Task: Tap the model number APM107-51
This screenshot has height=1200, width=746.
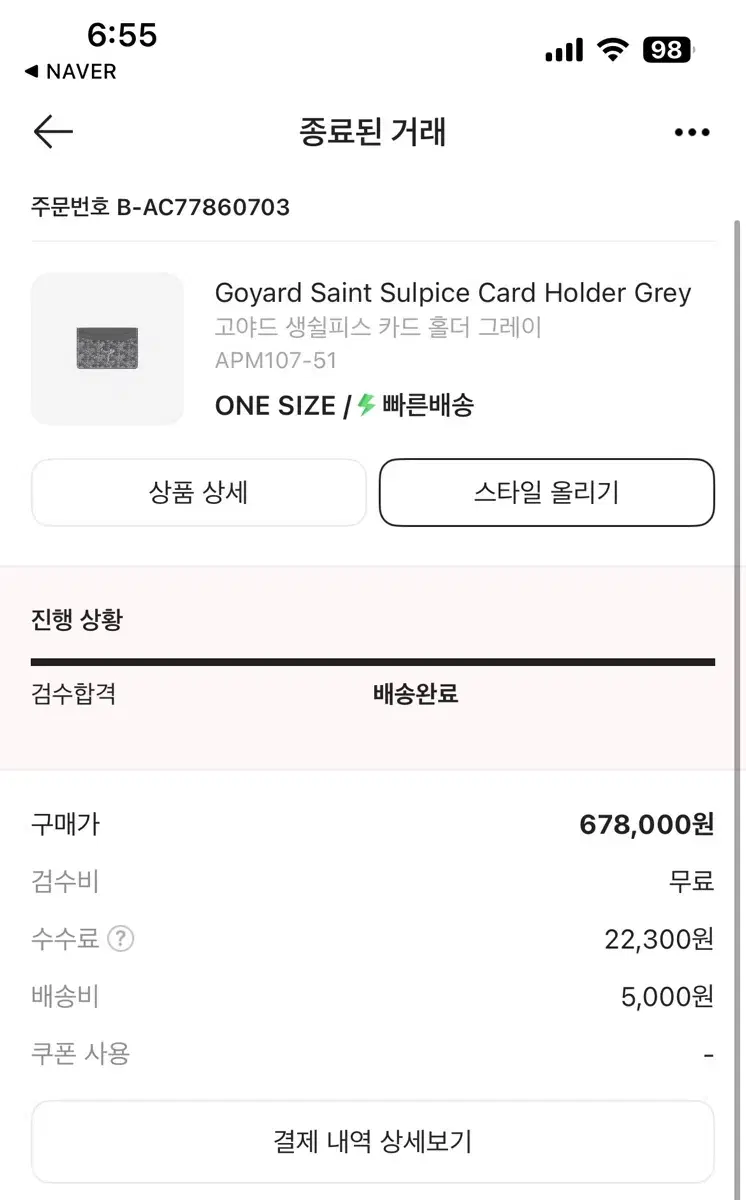Action: pyautogui.click(x=276, y=361)
